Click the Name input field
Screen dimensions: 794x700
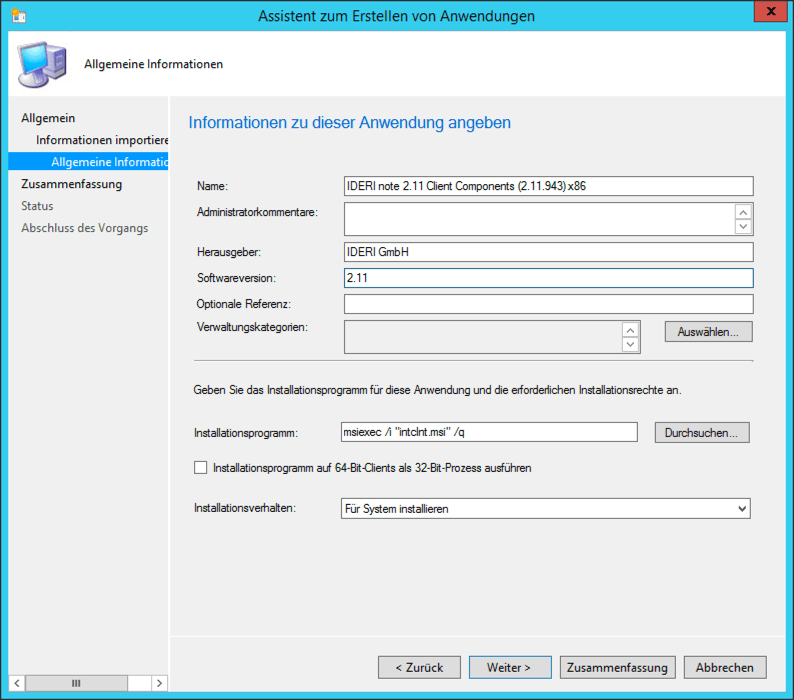coord(548,186)
